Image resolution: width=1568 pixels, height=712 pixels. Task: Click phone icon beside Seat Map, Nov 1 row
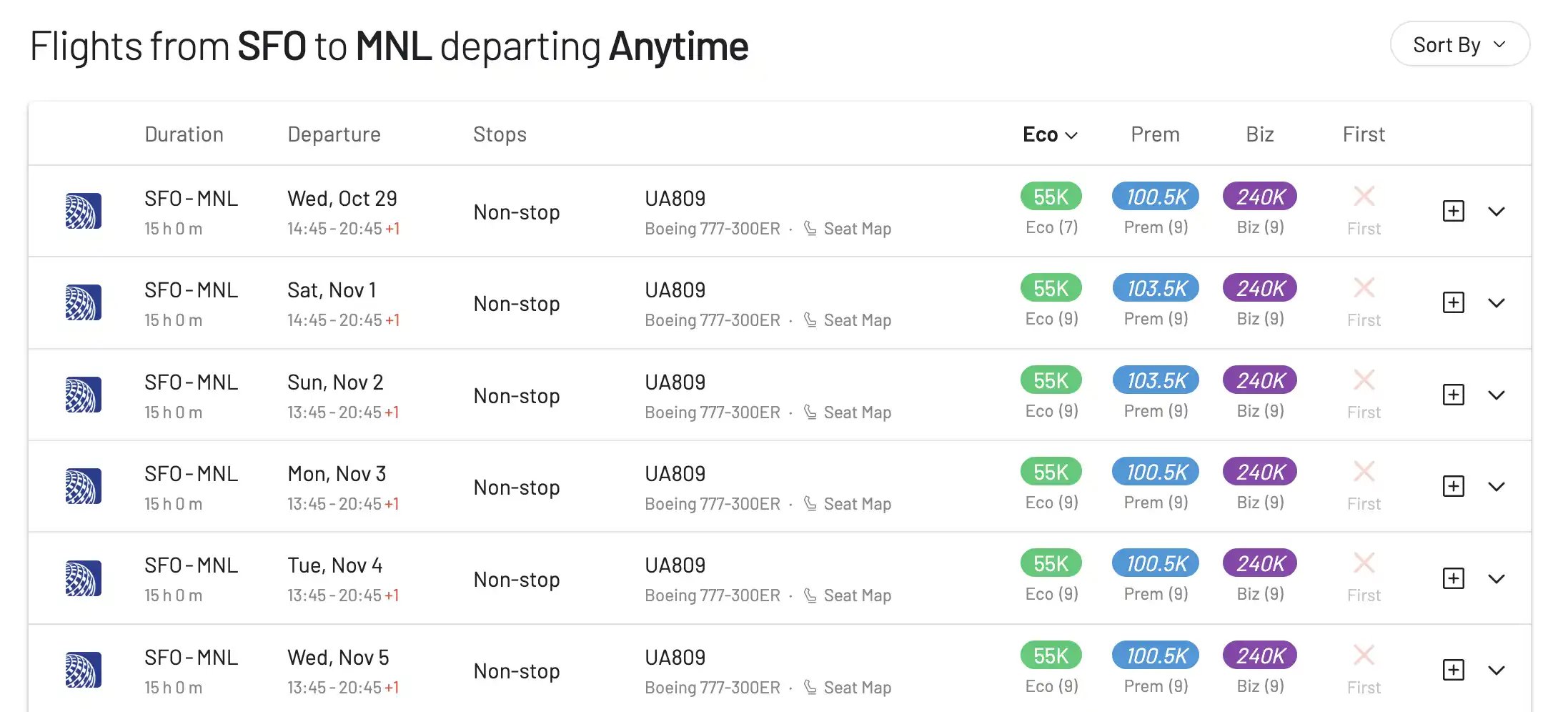[810, 320]
